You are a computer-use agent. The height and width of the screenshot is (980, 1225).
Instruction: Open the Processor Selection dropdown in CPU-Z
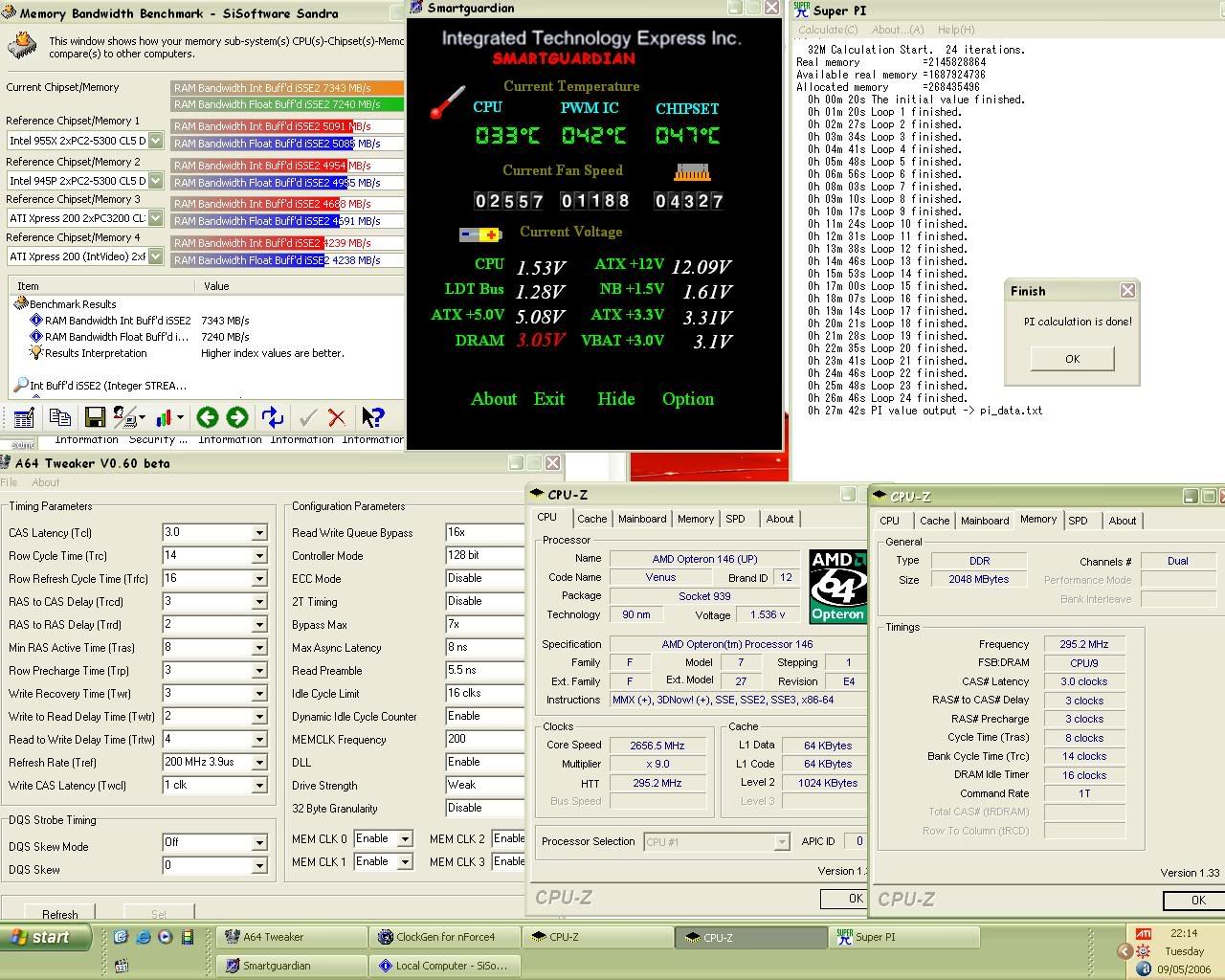pos(781,842)
